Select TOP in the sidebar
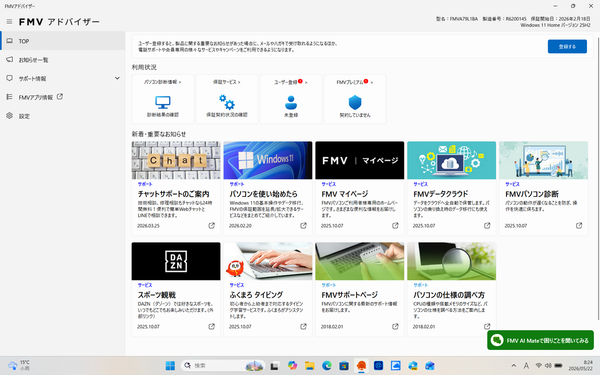 [x=63, y=41]
